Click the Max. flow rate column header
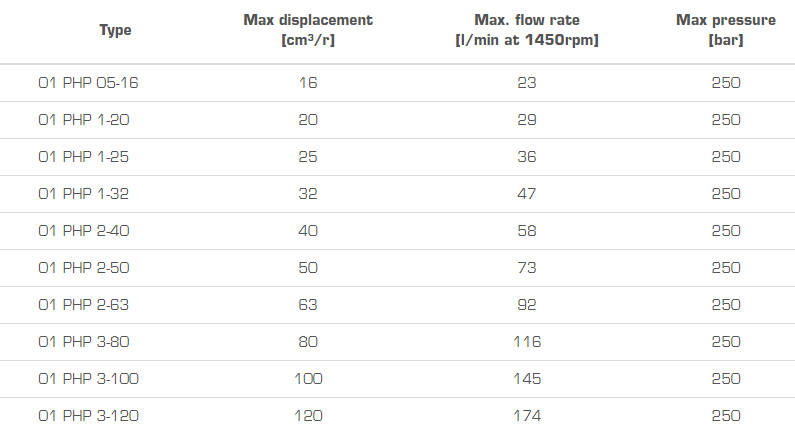 point(527,30)
